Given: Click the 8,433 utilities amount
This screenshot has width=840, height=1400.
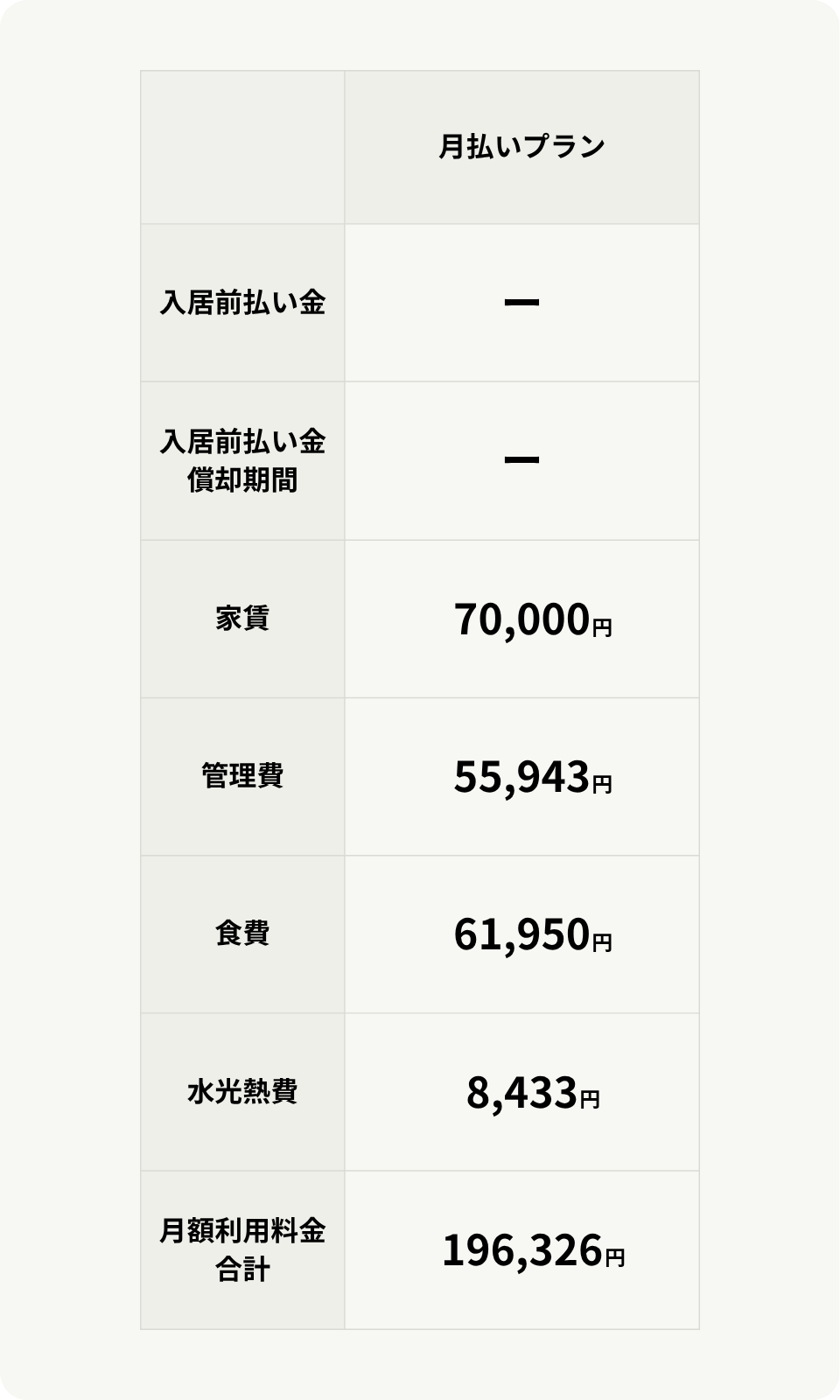Looking at the screenshot, I should [x=521, y=1093].
